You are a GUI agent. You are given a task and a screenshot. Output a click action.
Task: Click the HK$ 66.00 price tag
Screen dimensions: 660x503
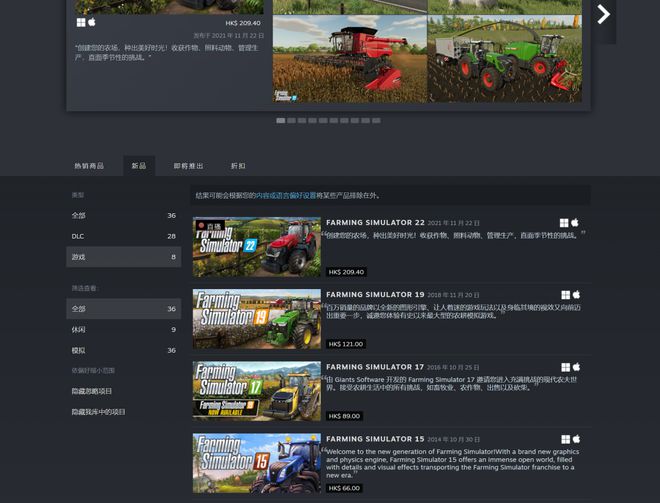click(344, 488)
